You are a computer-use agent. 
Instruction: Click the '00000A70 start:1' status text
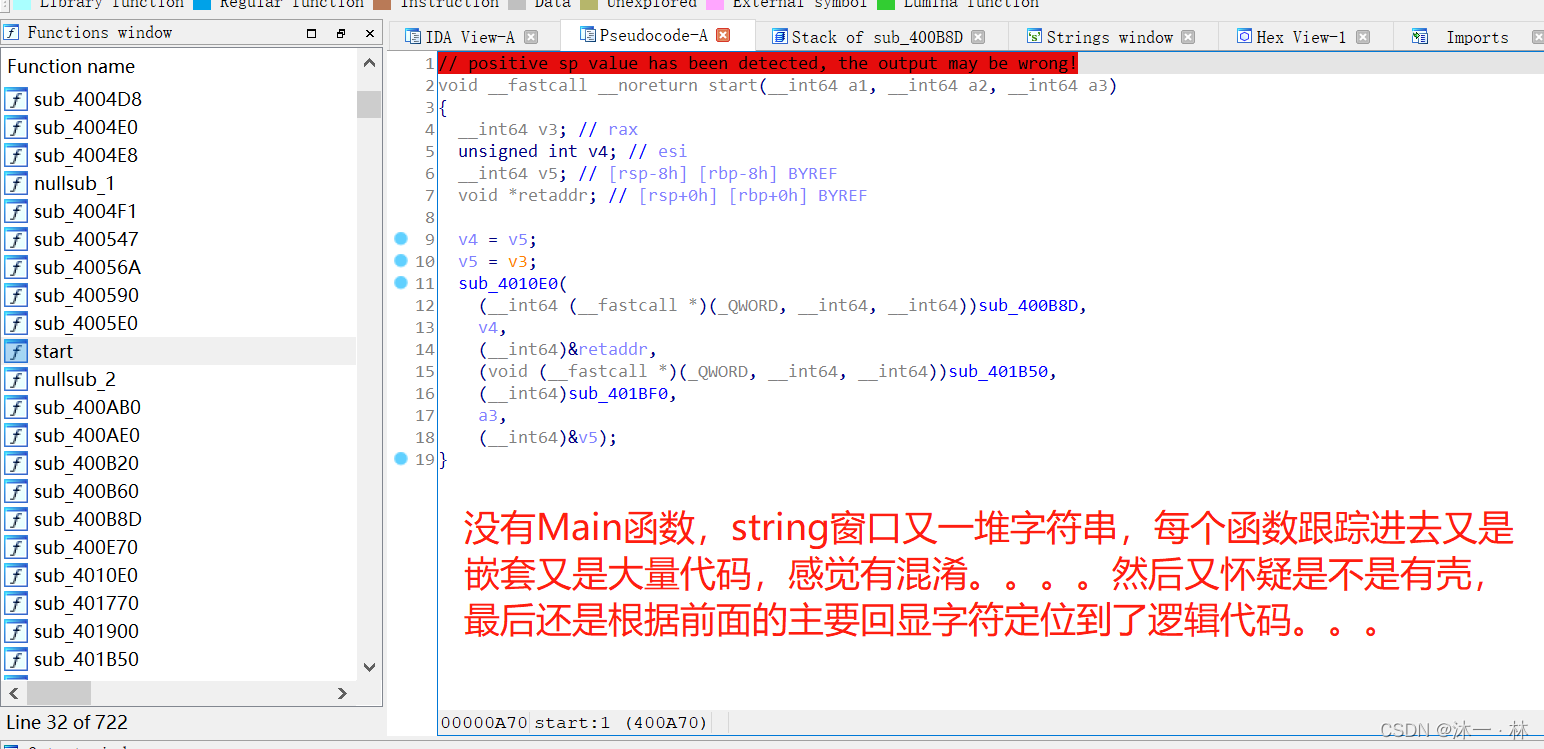pos(574,722)
